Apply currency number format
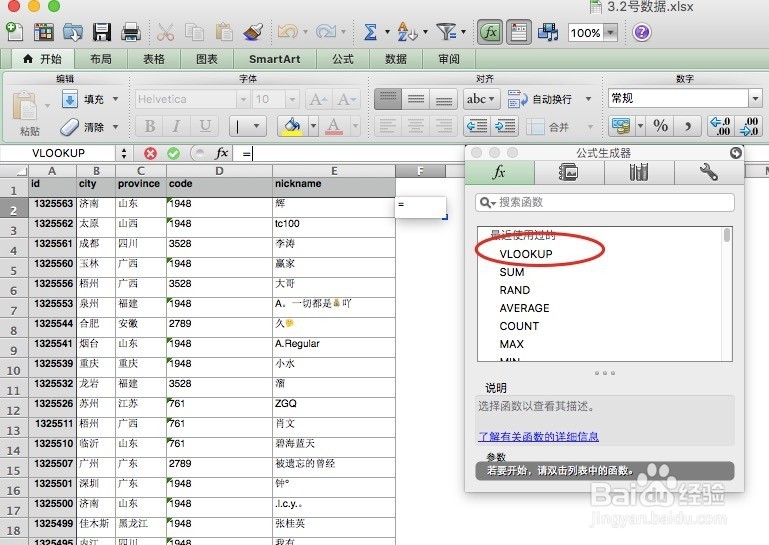Viewport: 769px width, 545px height. tap(621, 127)
